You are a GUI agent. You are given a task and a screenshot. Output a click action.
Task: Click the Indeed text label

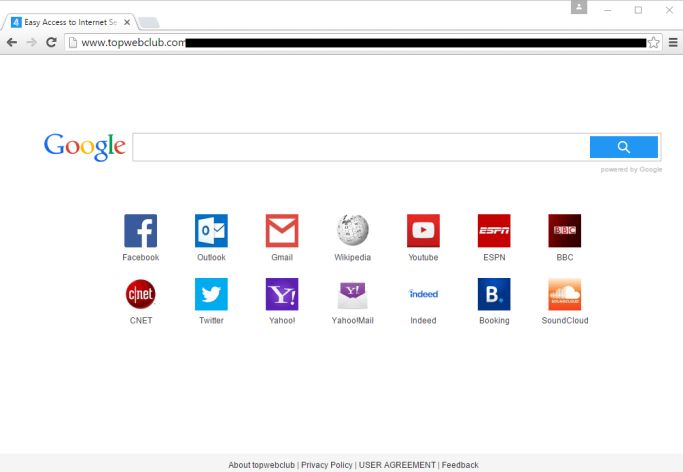pos(423,320)
